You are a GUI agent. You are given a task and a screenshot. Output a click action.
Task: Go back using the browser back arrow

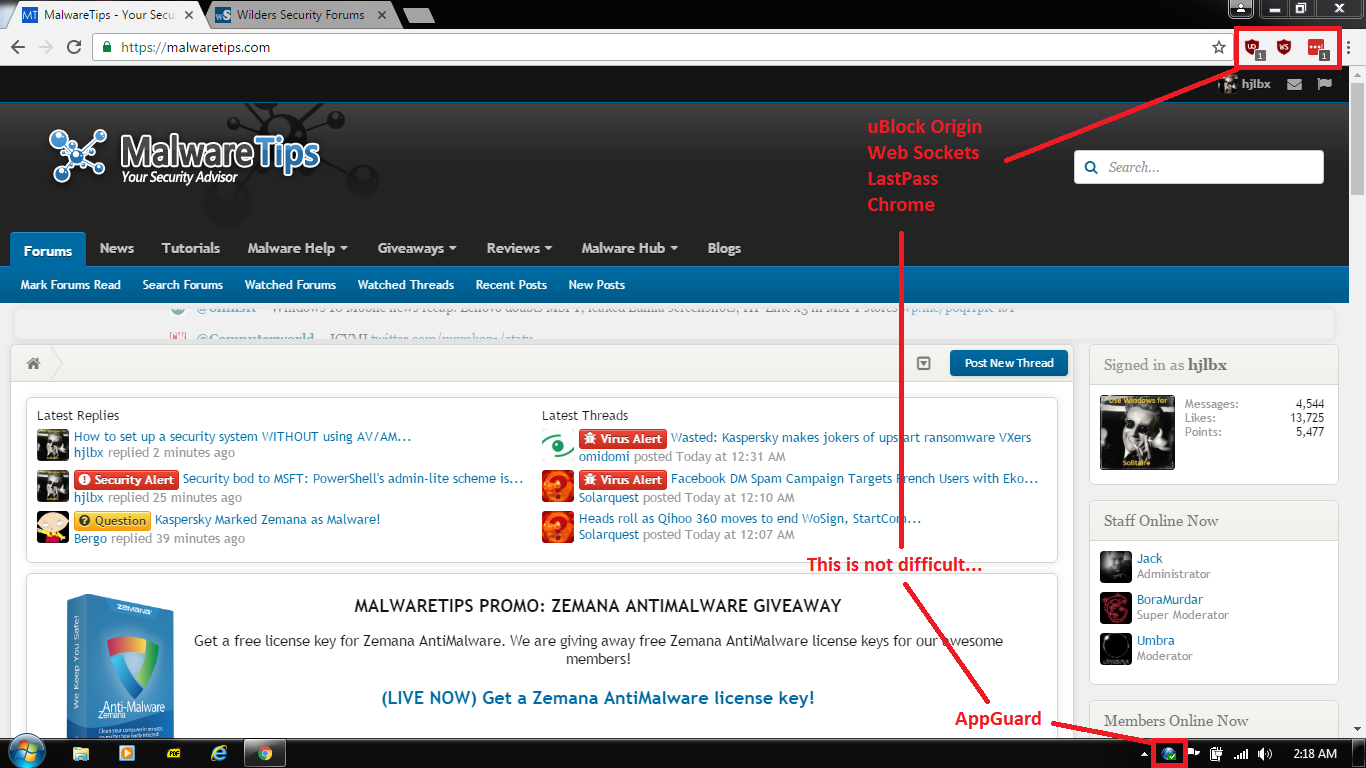pos(18,47)
